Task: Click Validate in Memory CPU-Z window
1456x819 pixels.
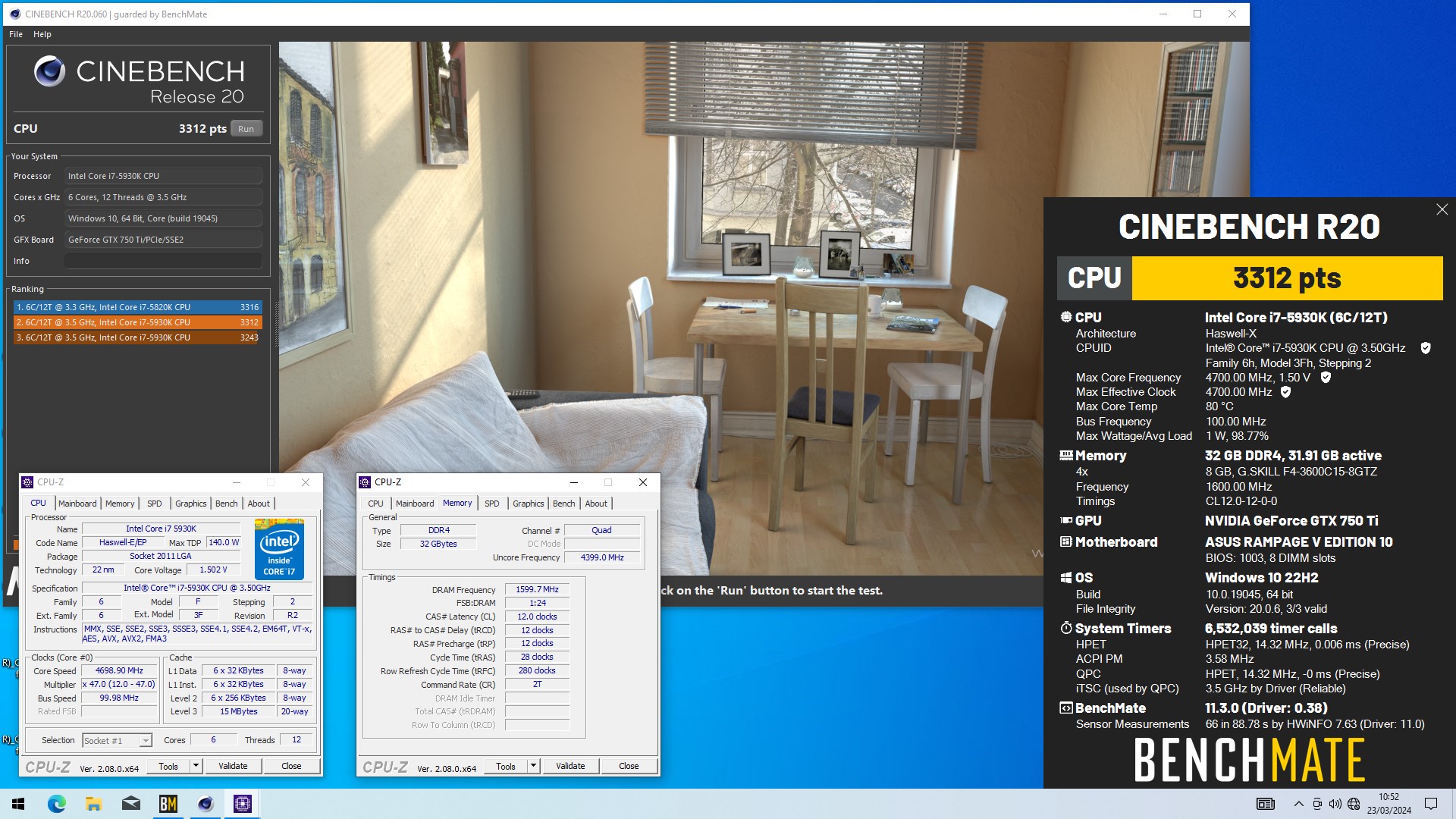Action: coord(570,766)
